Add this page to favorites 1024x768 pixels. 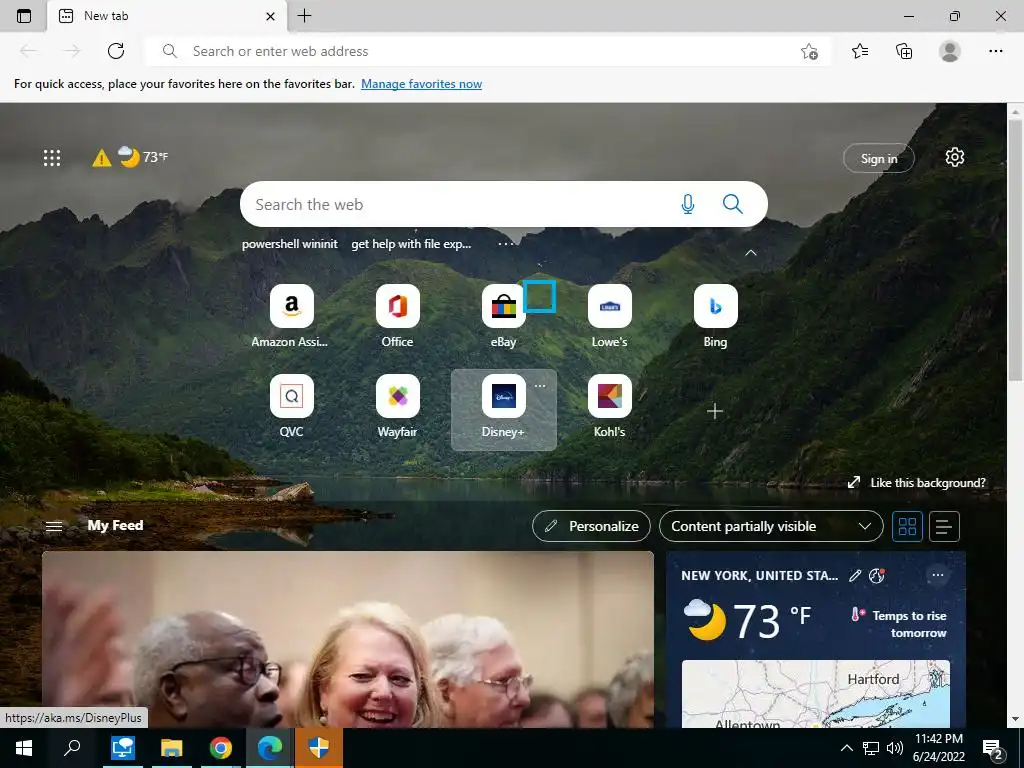coord(809,52)
